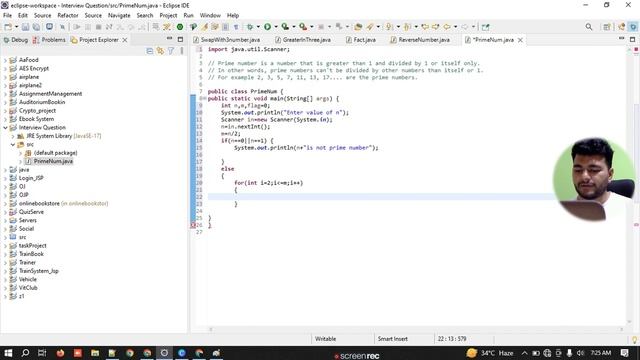
Task: Switch to the Problems view tab
Action: [x=49, y=40]
